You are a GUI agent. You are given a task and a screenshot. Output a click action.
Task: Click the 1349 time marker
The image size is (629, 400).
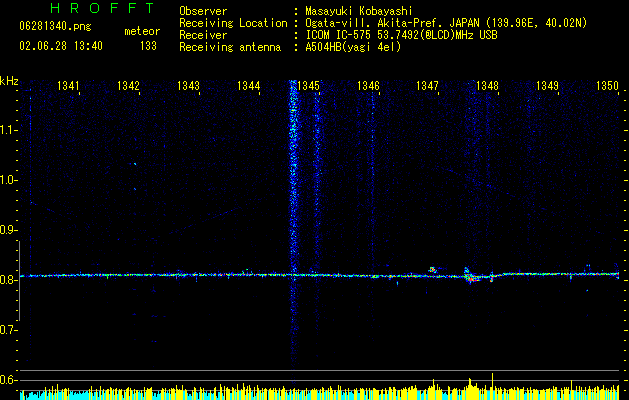click(x=548, y=86)
